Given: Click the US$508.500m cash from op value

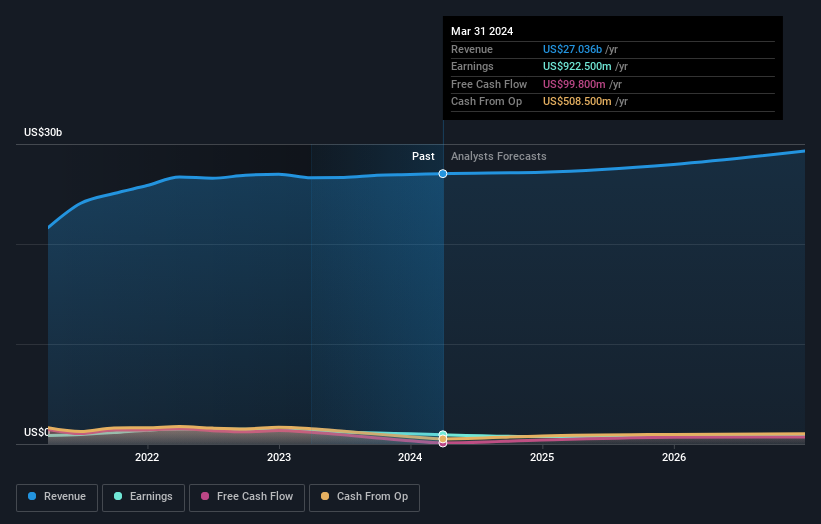Looking at the screenshot, I should tap(577, 102).
